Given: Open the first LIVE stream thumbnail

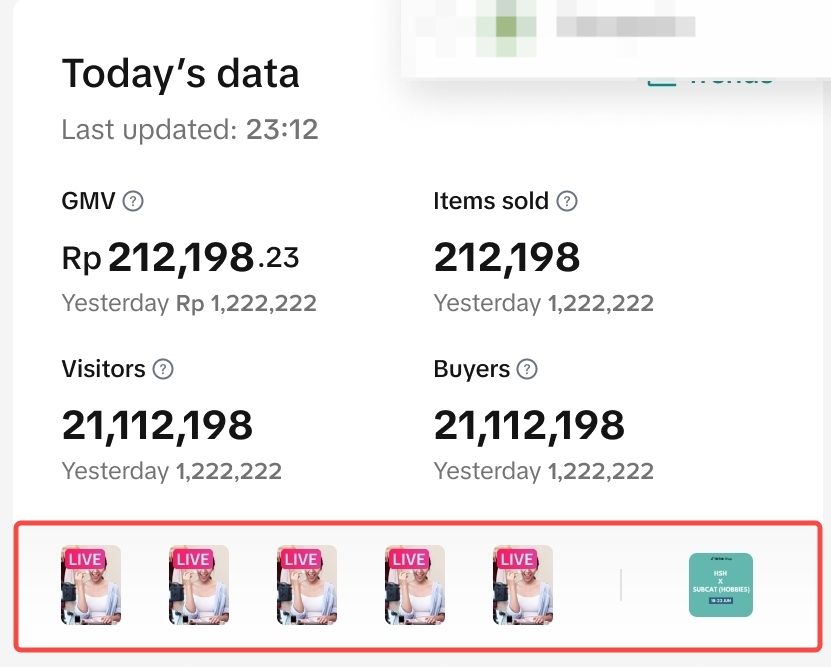Looking at the screenshot, I should pos(91,585).
